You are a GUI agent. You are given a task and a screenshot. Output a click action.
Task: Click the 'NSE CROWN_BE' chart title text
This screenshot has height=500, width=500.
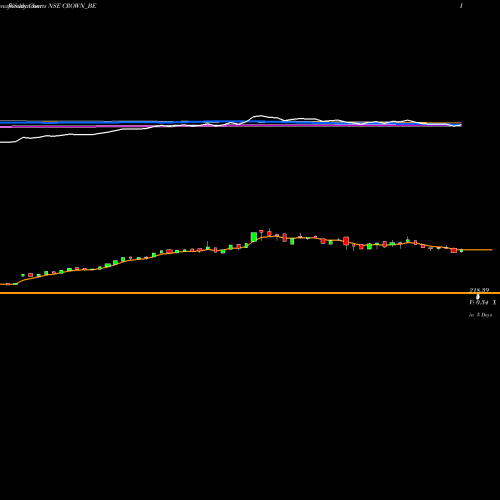[72, 6]
